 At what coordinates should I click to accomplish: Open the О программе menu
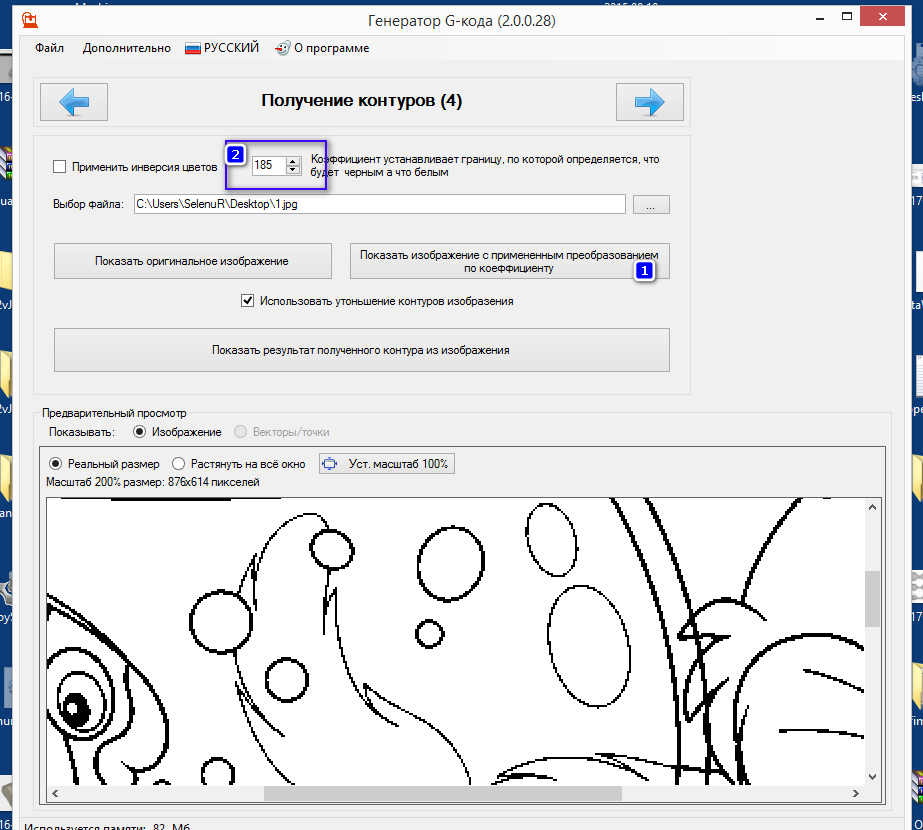tap(323, 48)
